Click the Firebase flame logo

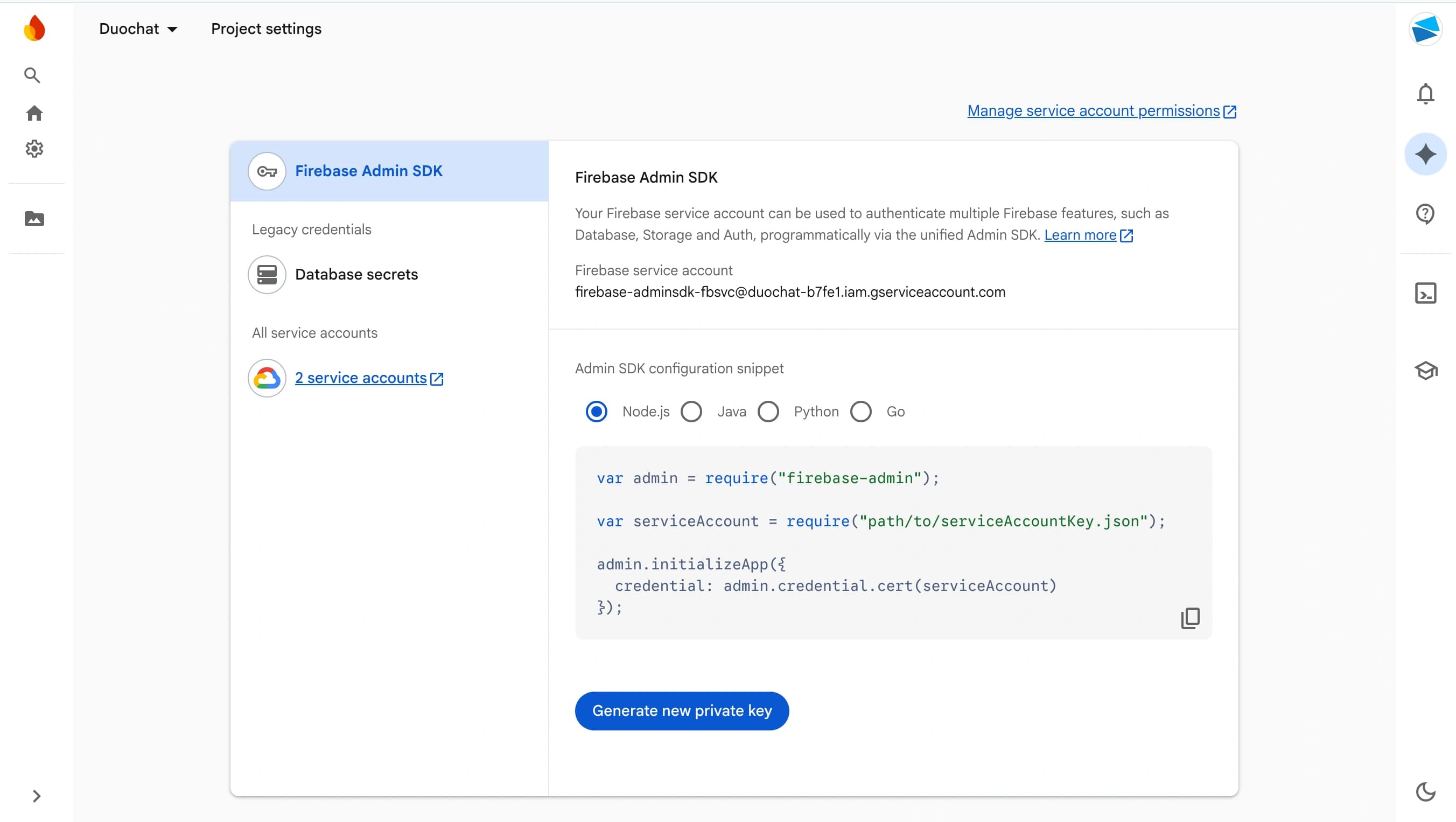click(x=34, y=28)
